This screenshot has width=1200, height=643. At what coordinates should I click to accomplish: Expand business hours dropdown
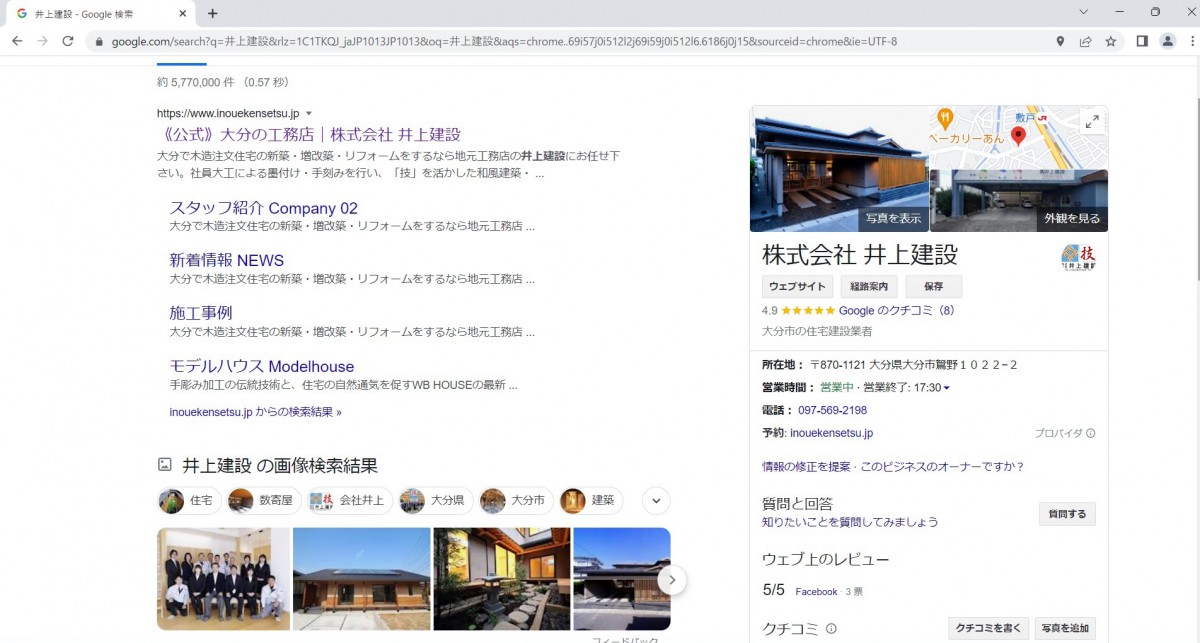point(946,388)
